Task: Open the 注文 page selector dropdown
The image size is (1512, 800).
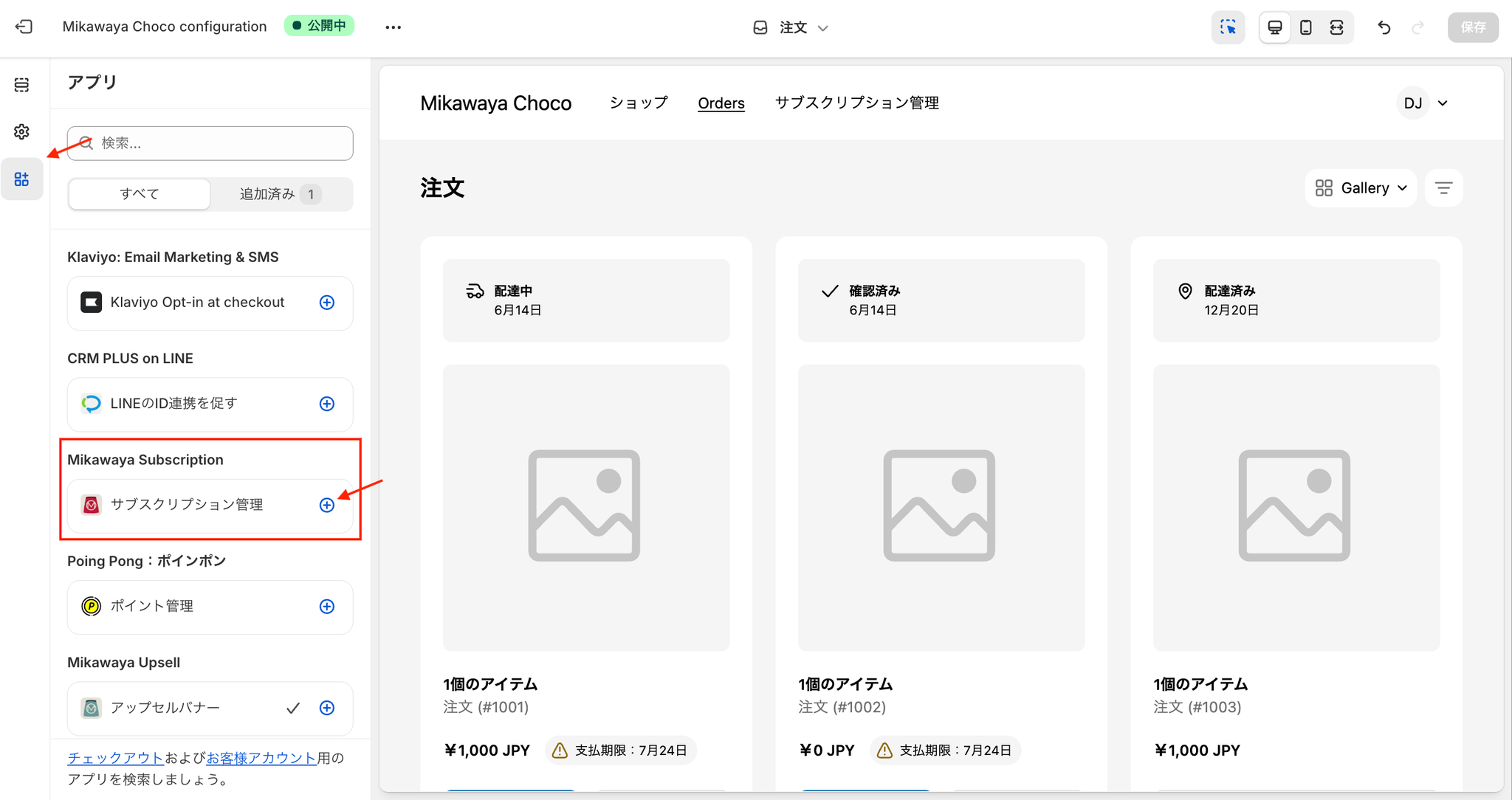Action: point(791,27)
